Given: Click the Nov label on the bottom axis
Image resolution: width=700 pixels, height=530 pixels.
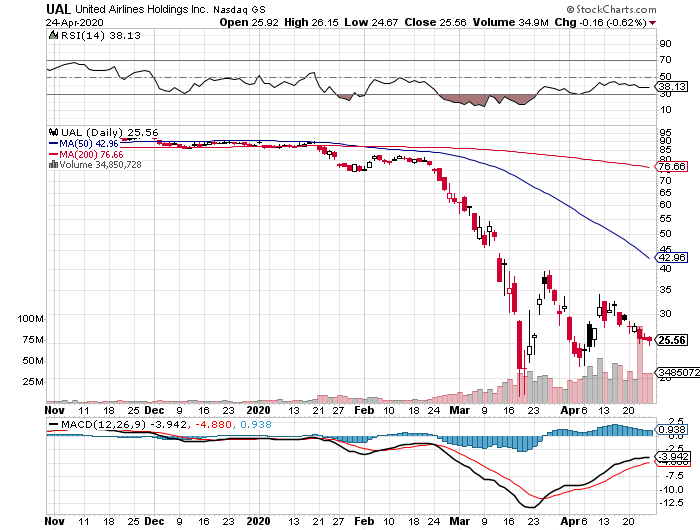Looking at the screenshot, I should click(55, 522).
